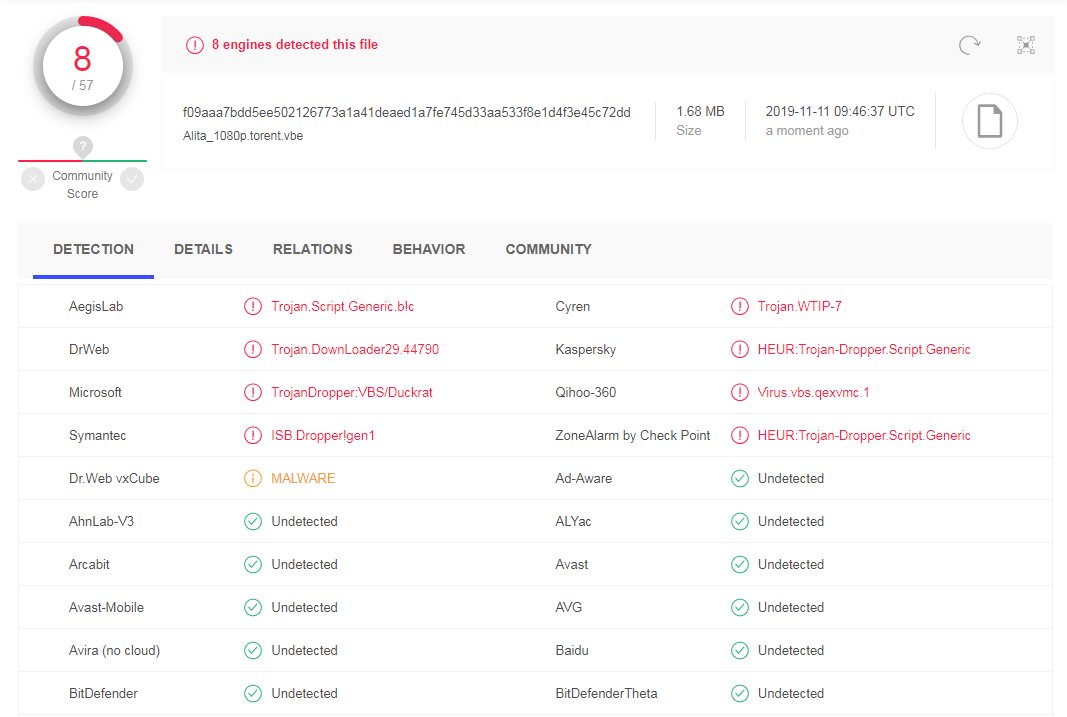Click the AegisLab detection warning icon

point(253,307)
